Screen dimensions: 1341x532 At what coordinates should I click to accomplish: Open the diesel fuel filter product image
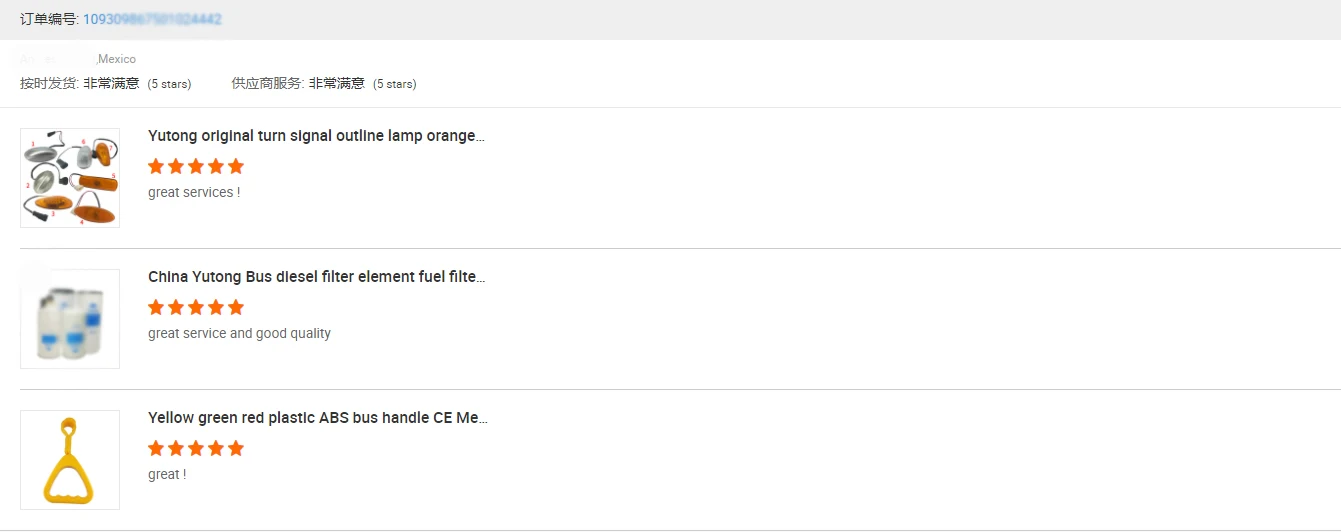pos(70,319)
